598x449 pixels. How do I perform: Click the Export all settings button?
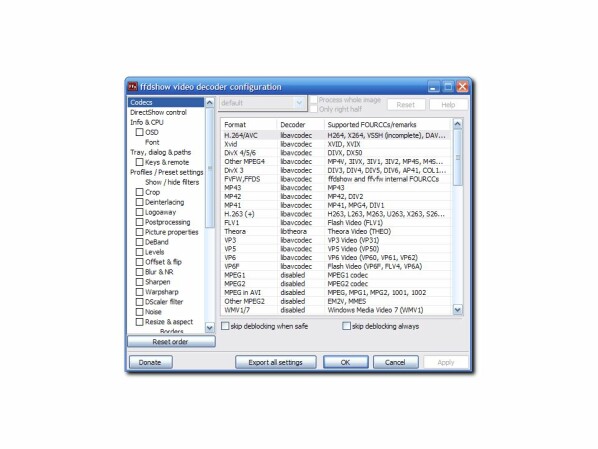coord(275,362)
